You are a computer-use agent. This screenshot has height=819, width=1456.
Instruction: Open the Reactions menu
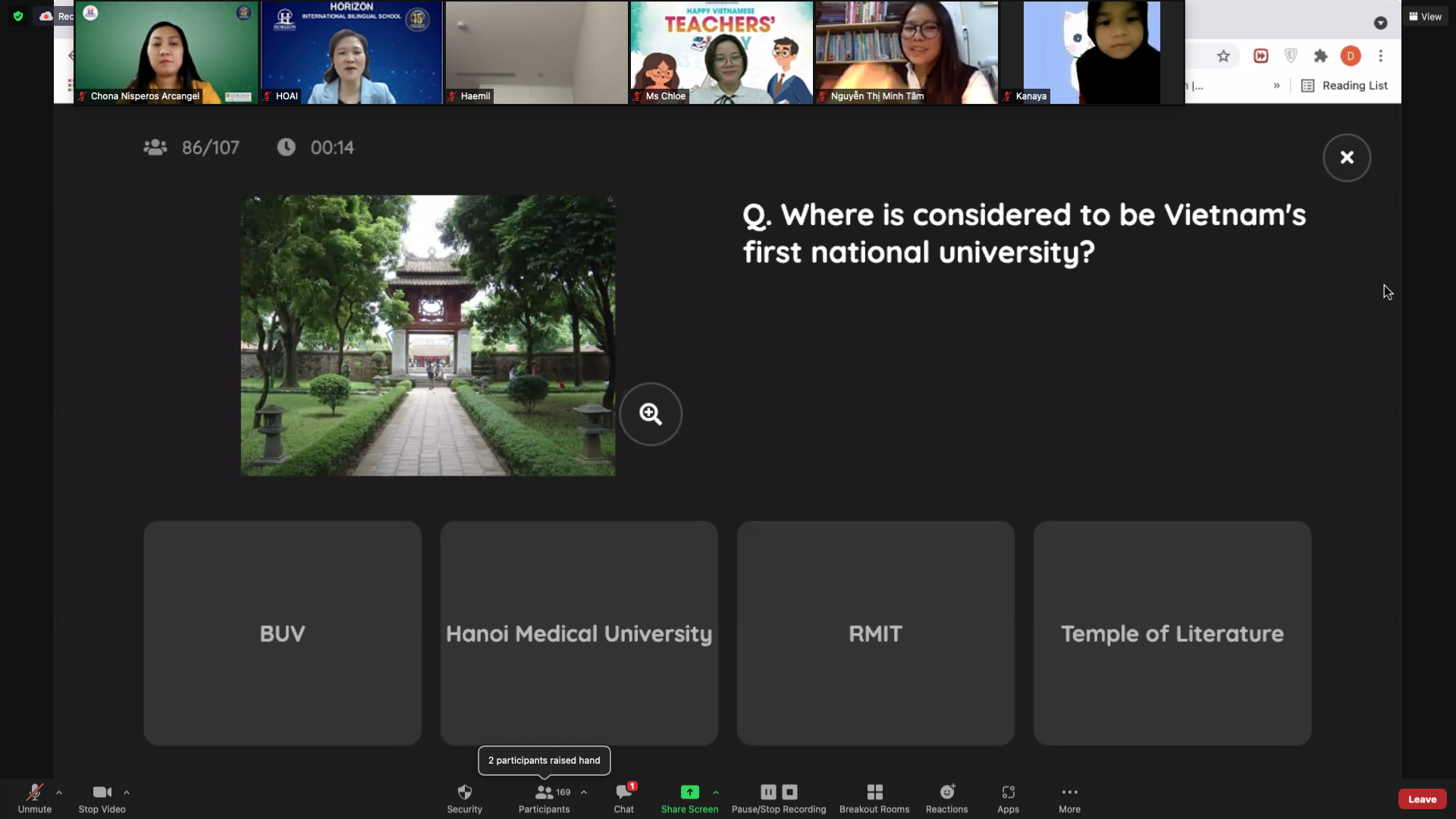(x=947, y=799)
